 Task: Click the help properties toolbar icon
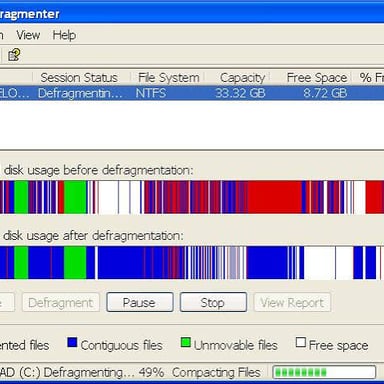tap(14, 55)
